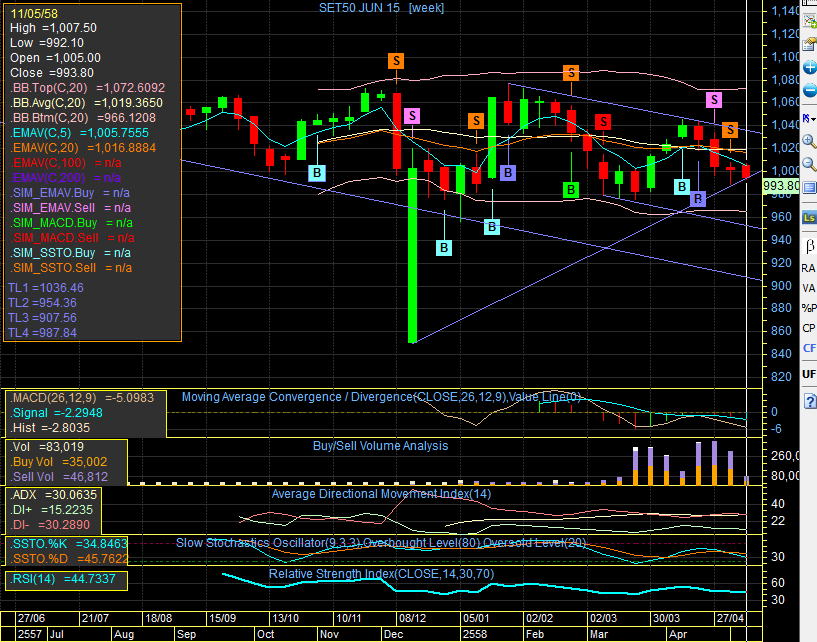Click the Buy/Sell Volume Analysis panel title

[x=380, y=446]
